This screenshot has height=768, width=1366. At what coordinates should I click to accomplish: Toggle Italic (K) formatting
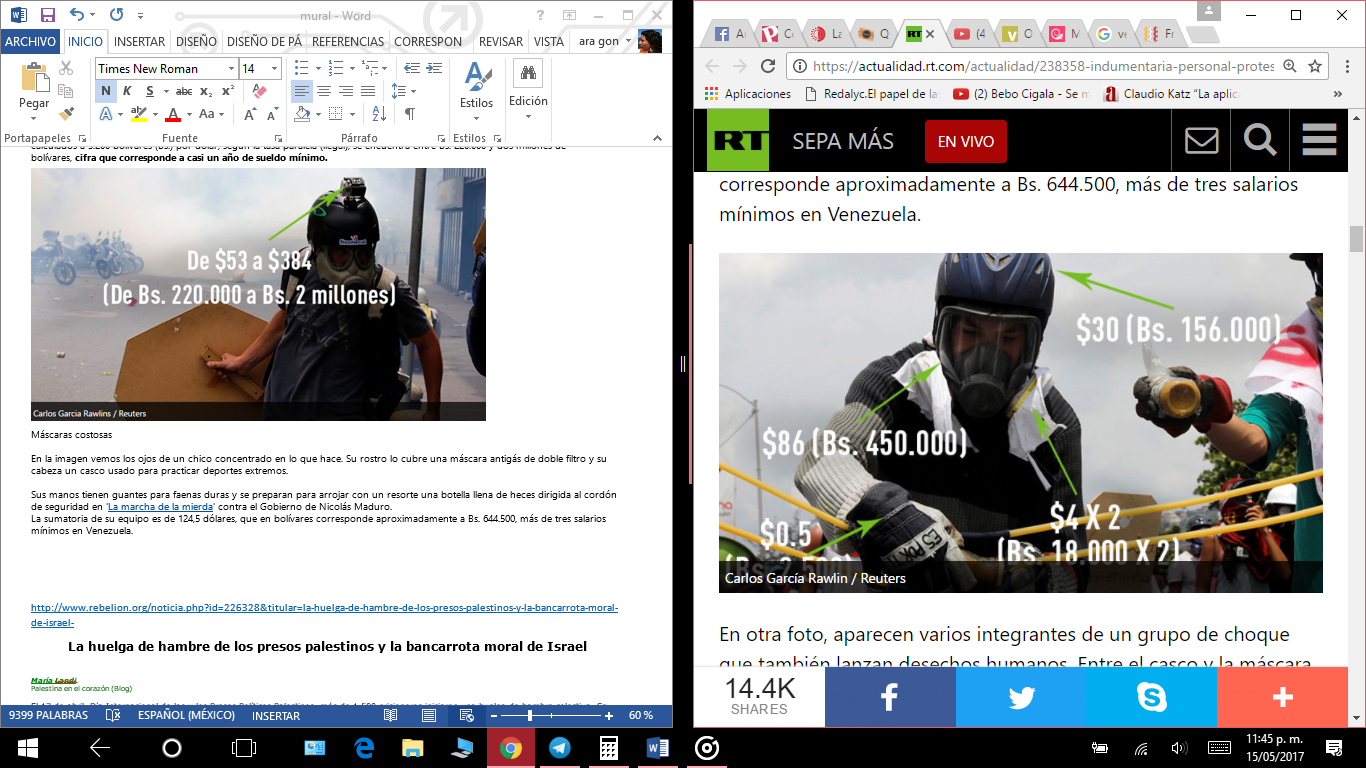click(127, 91)
